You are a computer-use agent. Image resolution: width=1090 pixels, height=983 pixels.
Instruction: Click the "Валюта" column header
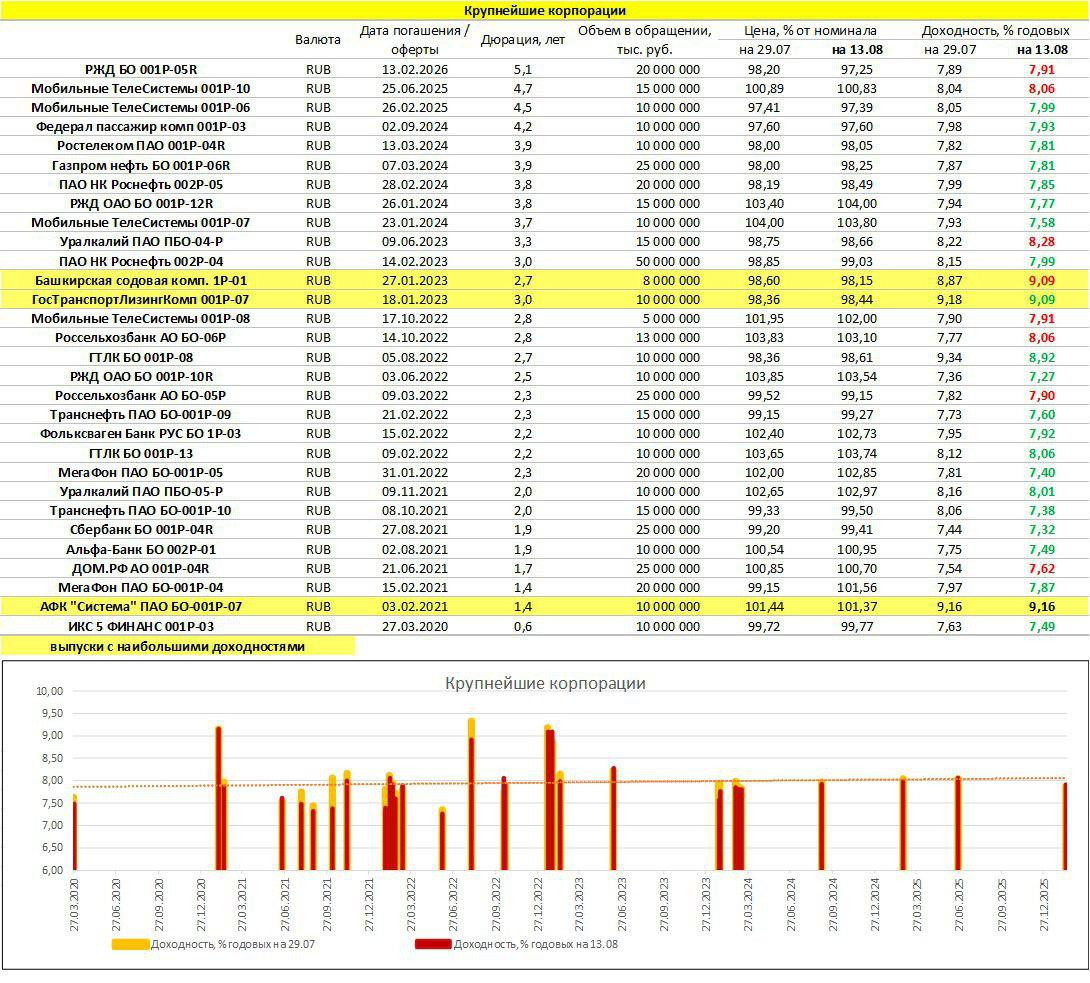[x=318, y=40]
